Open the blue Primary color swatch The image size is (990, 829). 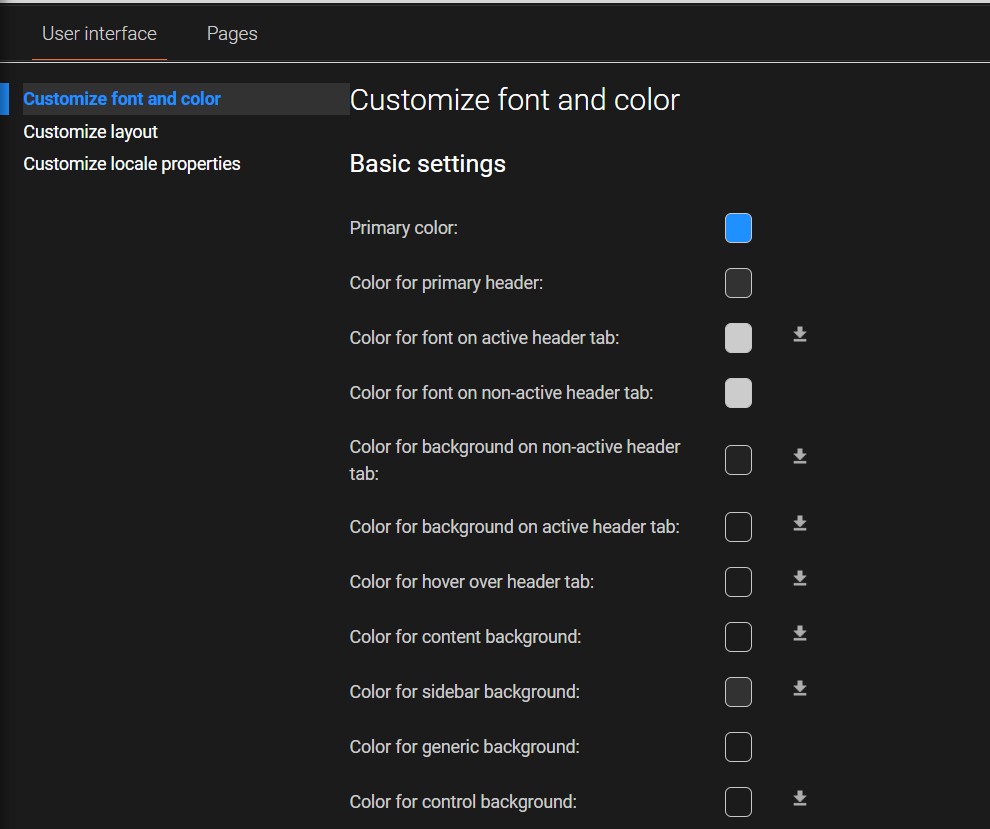[738, 228]
